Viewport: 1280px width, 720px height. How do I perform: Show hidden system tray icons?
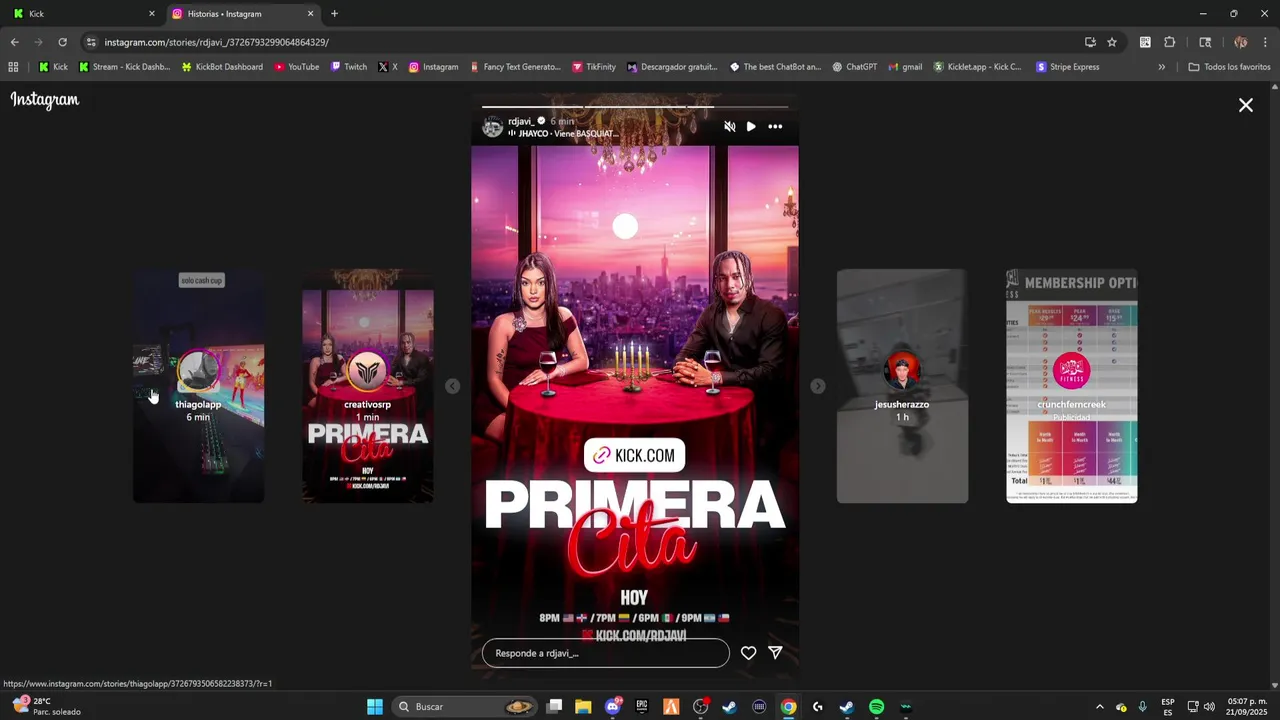coord(1099,707)
